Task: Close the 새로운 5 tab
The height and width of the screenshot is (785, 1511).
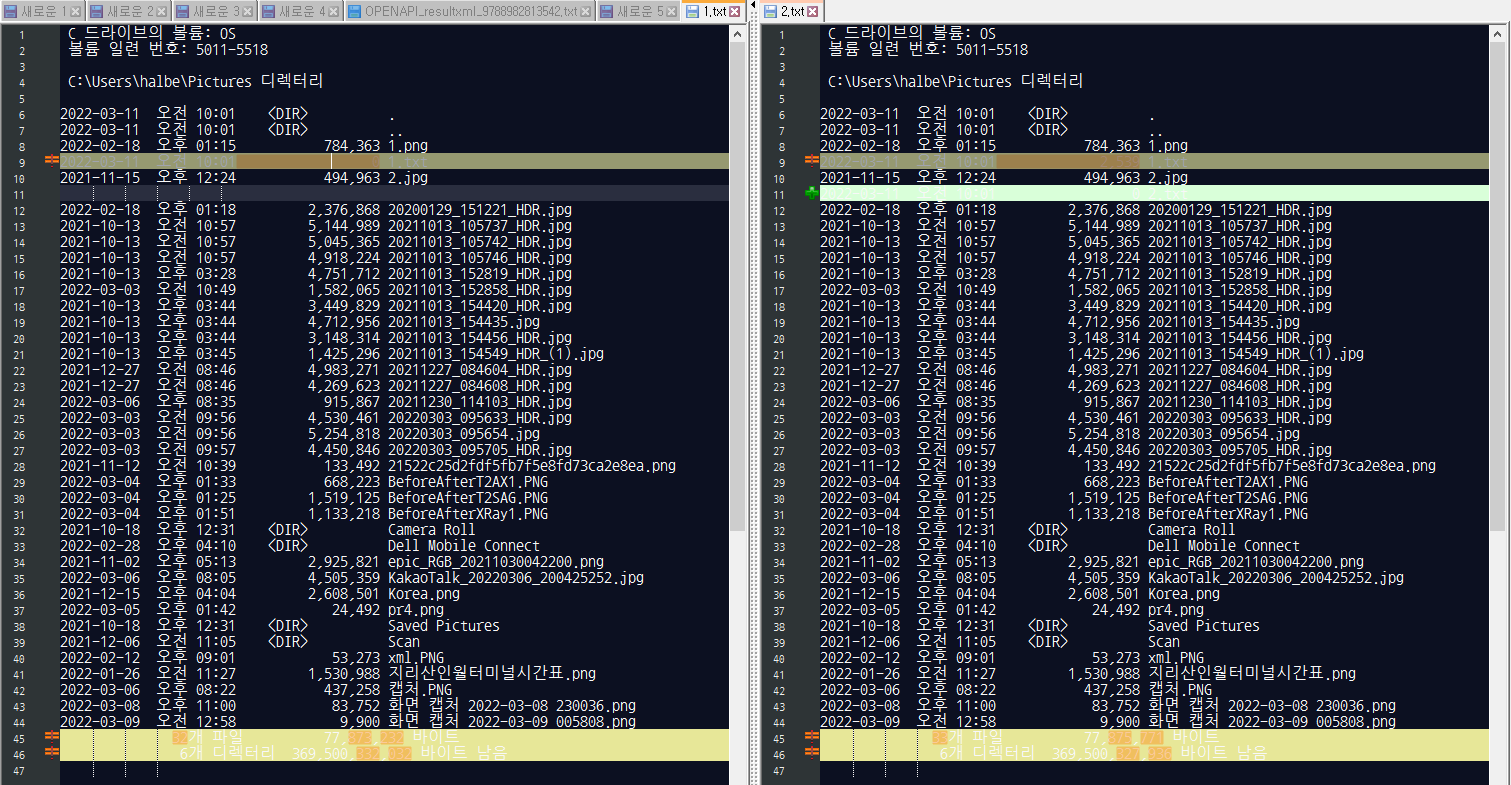Action: pyautogui.click(x=673, y=11)
